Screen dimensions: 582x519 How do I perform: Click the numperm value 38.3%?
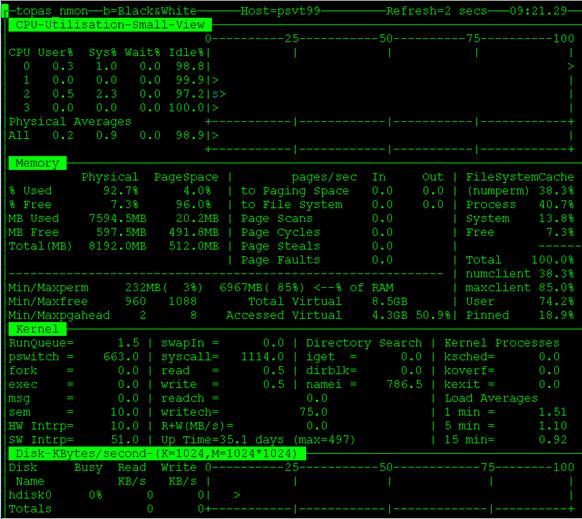(x=556, y=190)
